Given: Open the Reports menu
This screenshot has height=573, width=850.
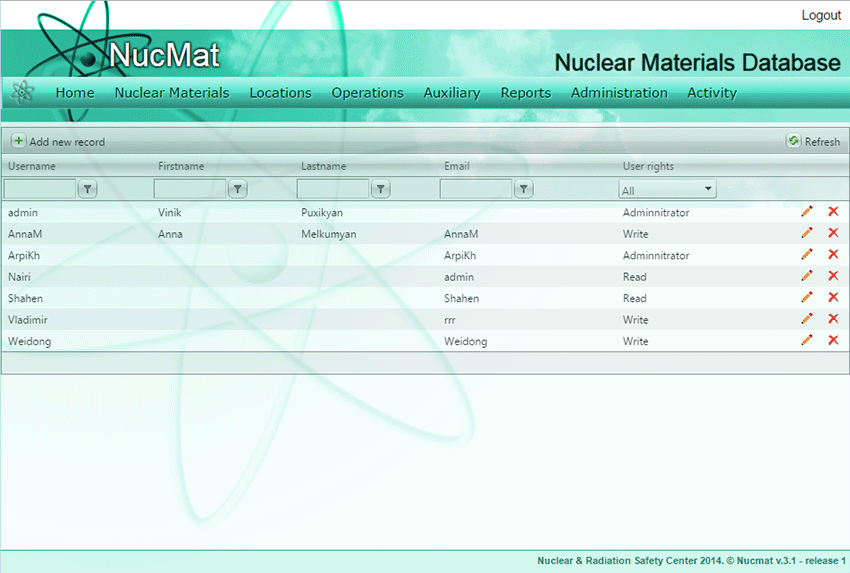Looking at the screenshot, I should click(526, 93).
